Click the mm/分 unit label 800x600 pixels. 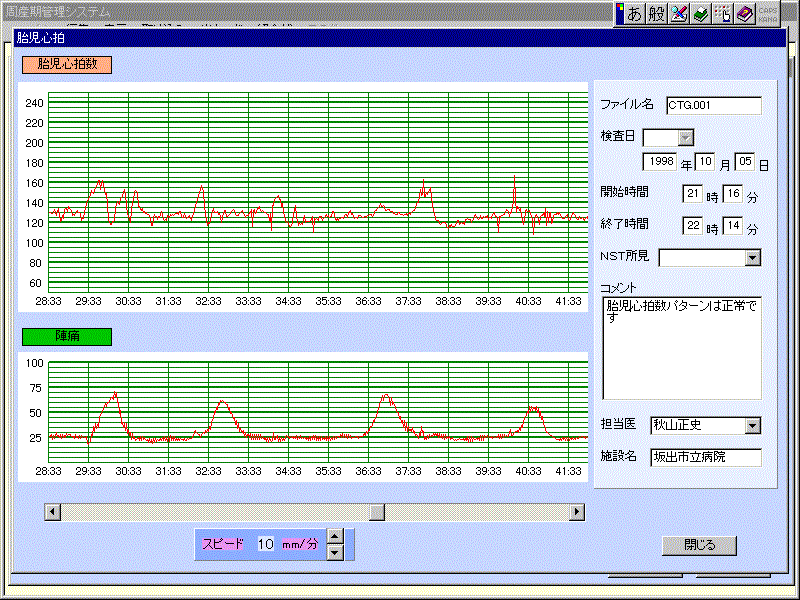tap(300, 544)
